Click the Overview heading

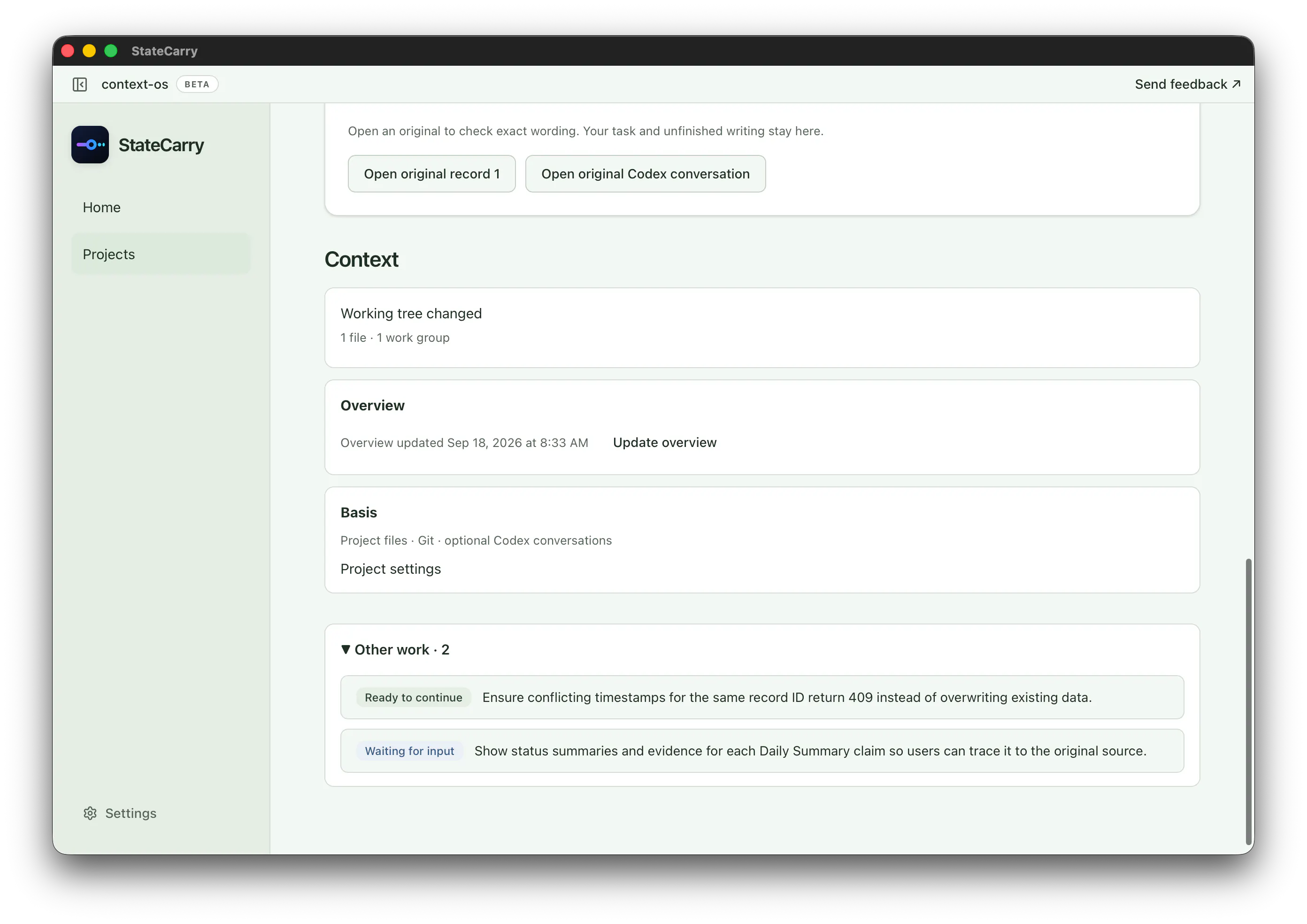[x=372, y=405]
